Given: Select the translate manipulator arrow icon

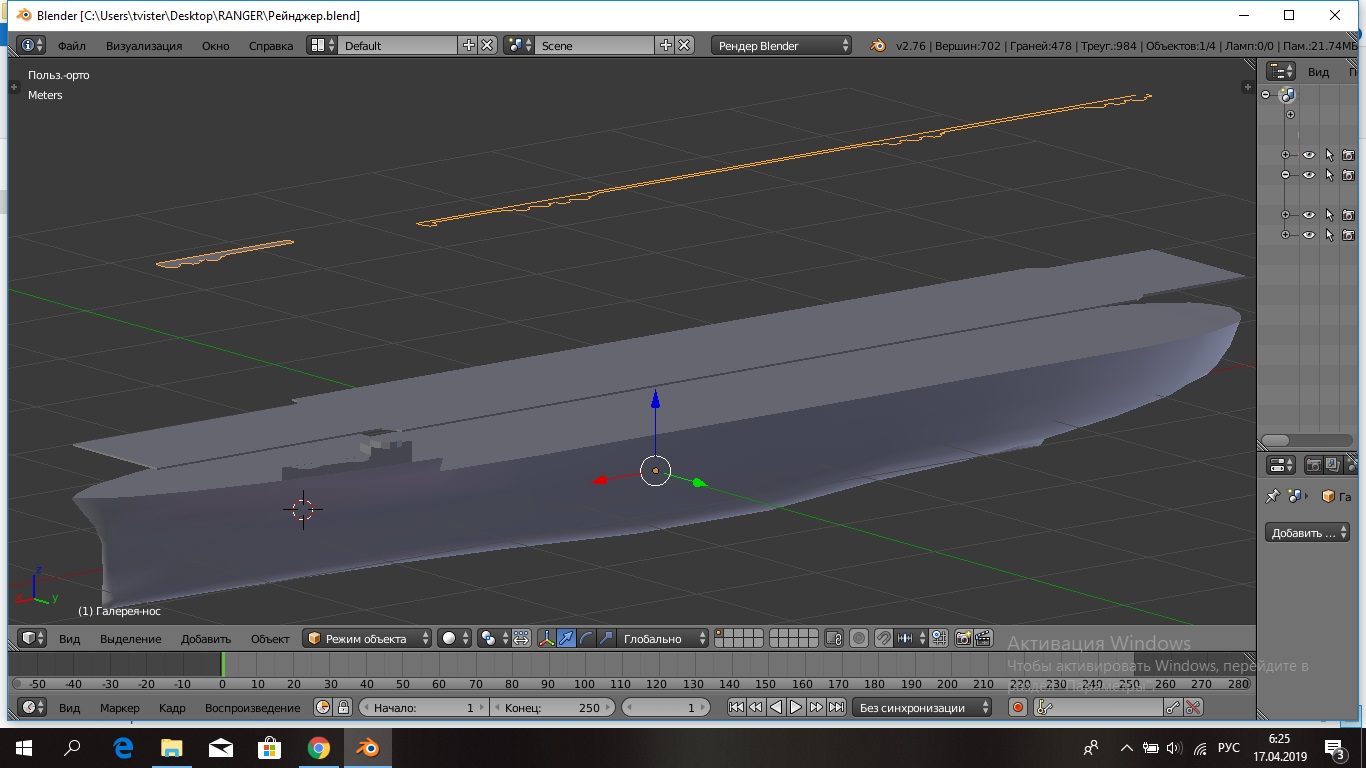Looking at the screenshot, I should [567, 638].
